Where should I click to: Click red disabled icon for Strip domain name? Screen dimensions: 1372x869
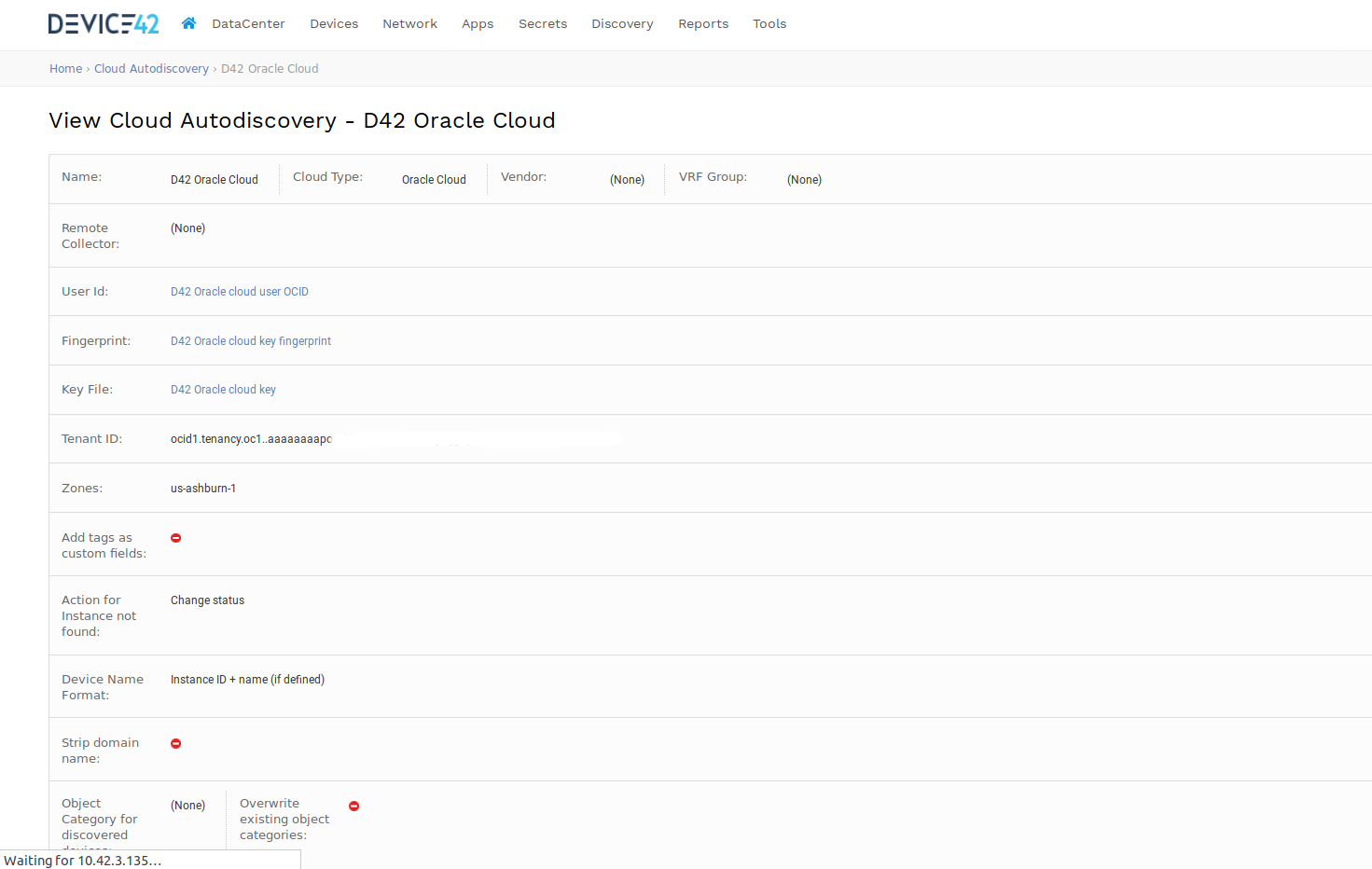pyautogui.click(x=175, y=743)
